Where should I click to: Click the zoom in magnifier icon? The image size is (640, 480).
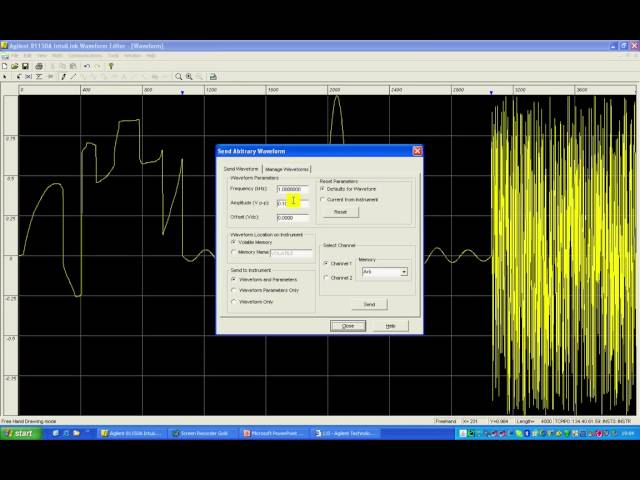click(x=189, y=77)
